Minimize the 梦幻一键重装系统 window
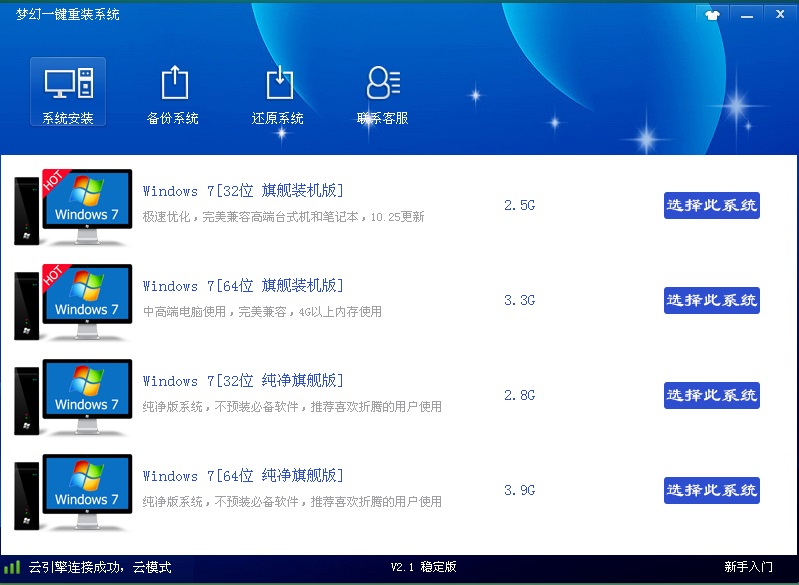 click(747, 15)
